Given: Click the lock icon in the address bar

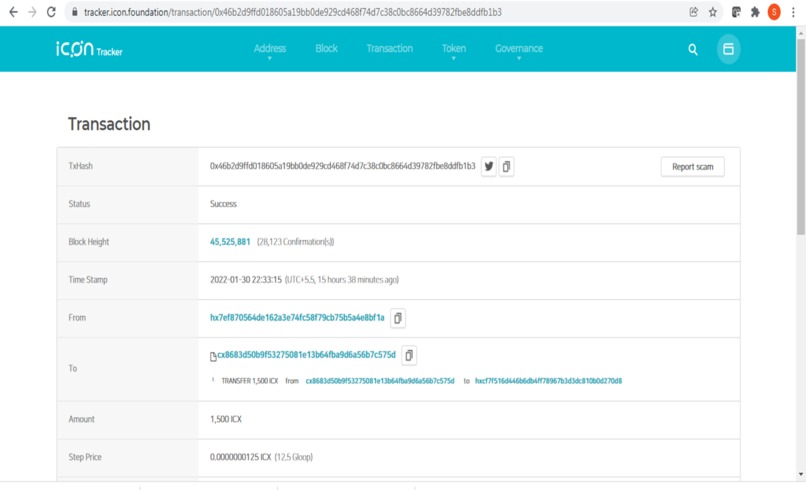Looking at the screenshot, I should tap(75, 12).
